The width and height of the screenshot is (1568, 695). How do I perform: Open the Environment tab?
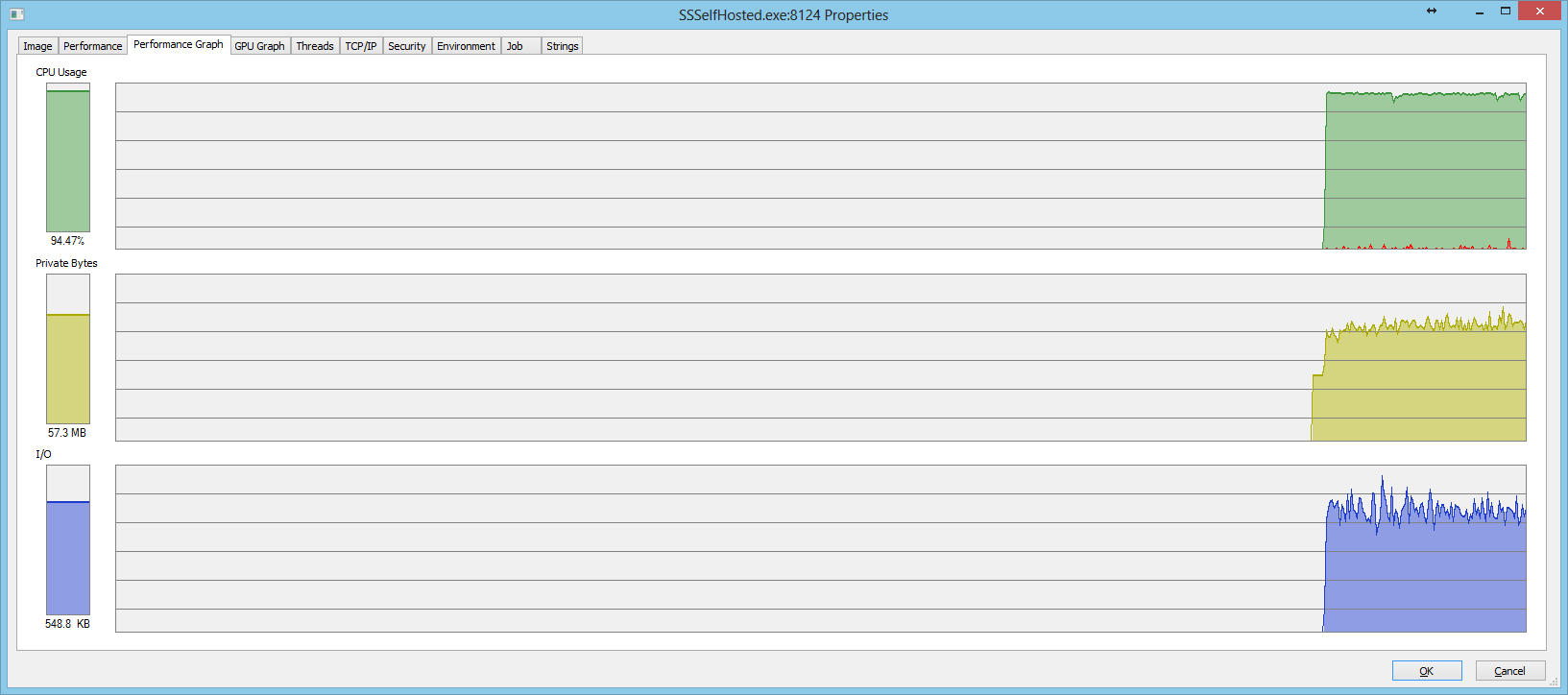pos(466,46)
